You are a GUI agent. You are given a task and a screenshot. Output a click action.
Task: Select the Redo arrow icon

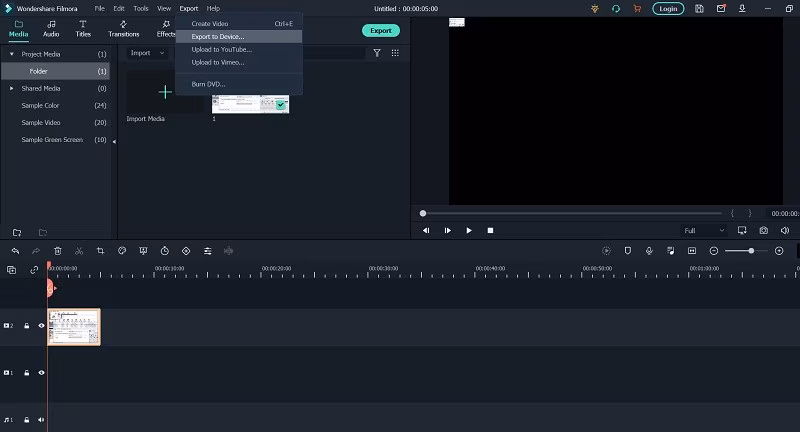point(36,251)
